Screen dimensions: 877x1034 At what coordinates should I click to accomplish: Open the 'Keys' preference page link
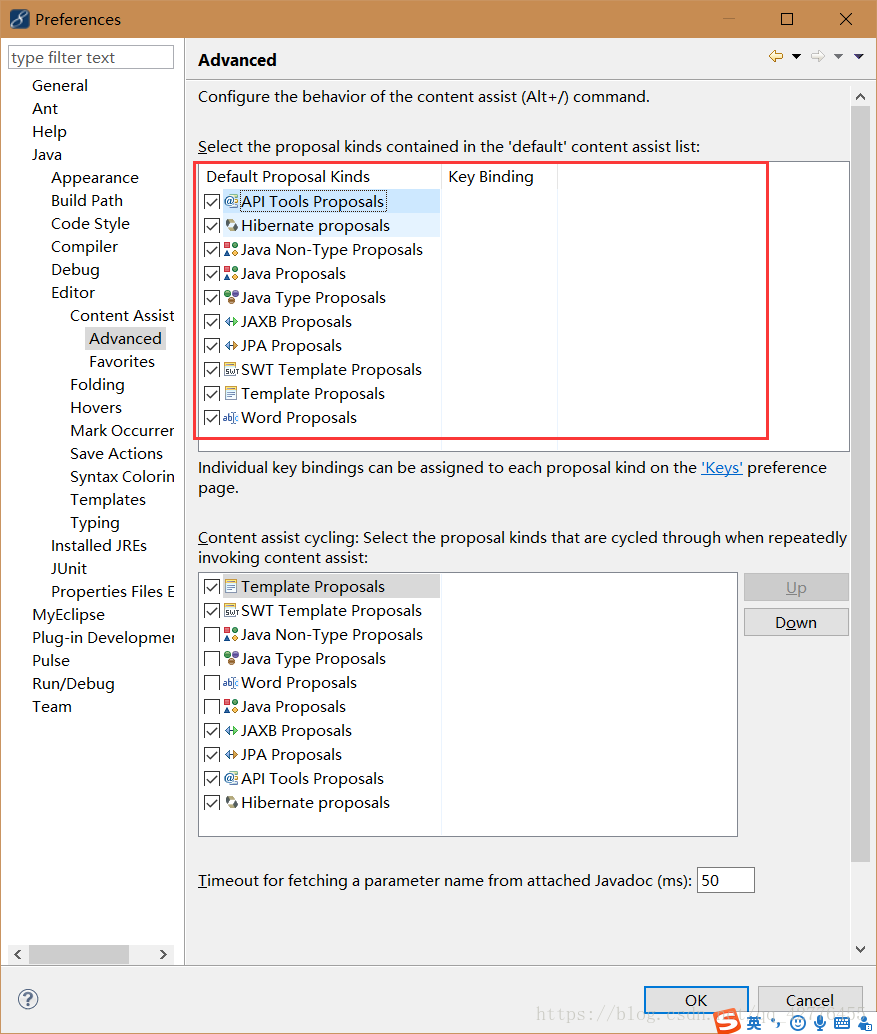point(721,468)
